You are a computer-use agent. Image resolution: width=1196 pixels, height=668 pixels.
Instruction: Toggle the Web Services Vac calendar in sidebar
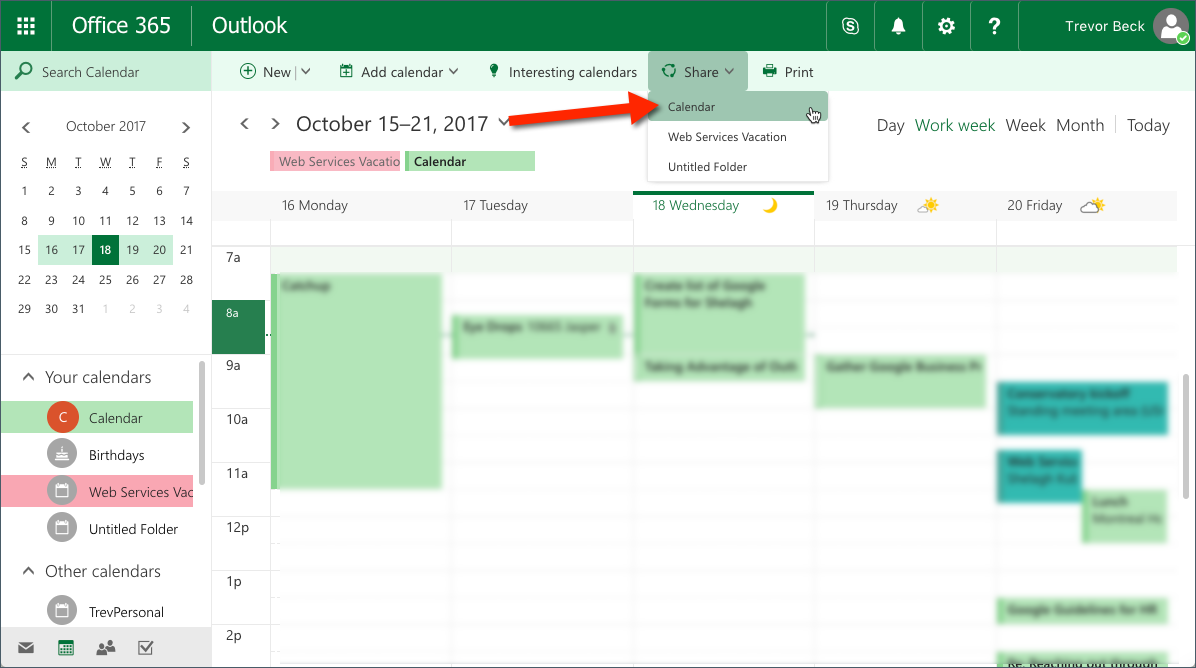point(97,491)
